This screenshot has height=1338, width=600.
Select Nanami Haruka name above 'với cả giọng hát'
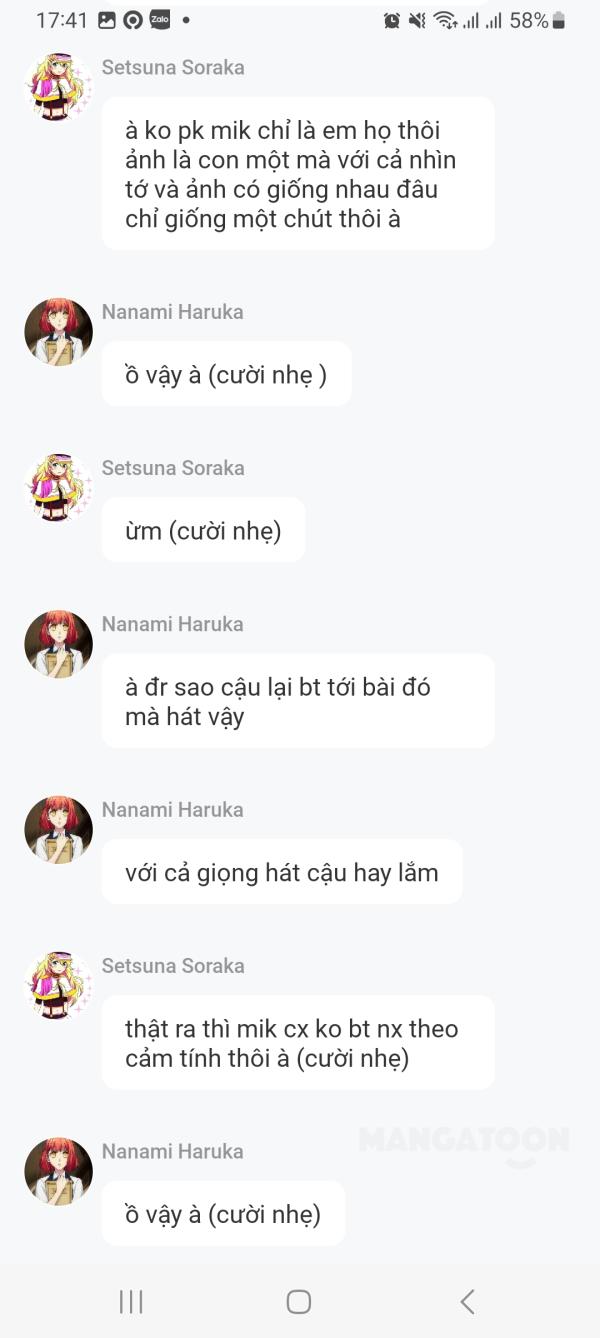click(173, 810)
